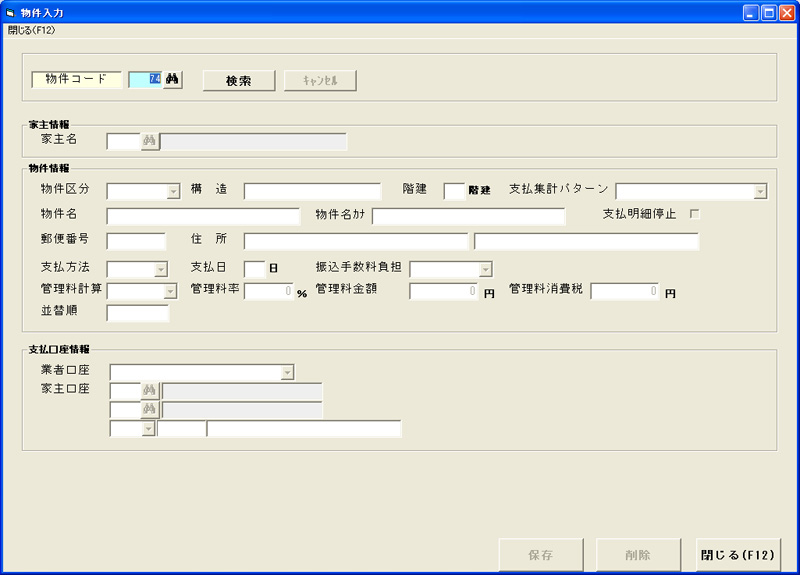
Task: Click the 並替順 input field
Action: (x=138, y=313)
